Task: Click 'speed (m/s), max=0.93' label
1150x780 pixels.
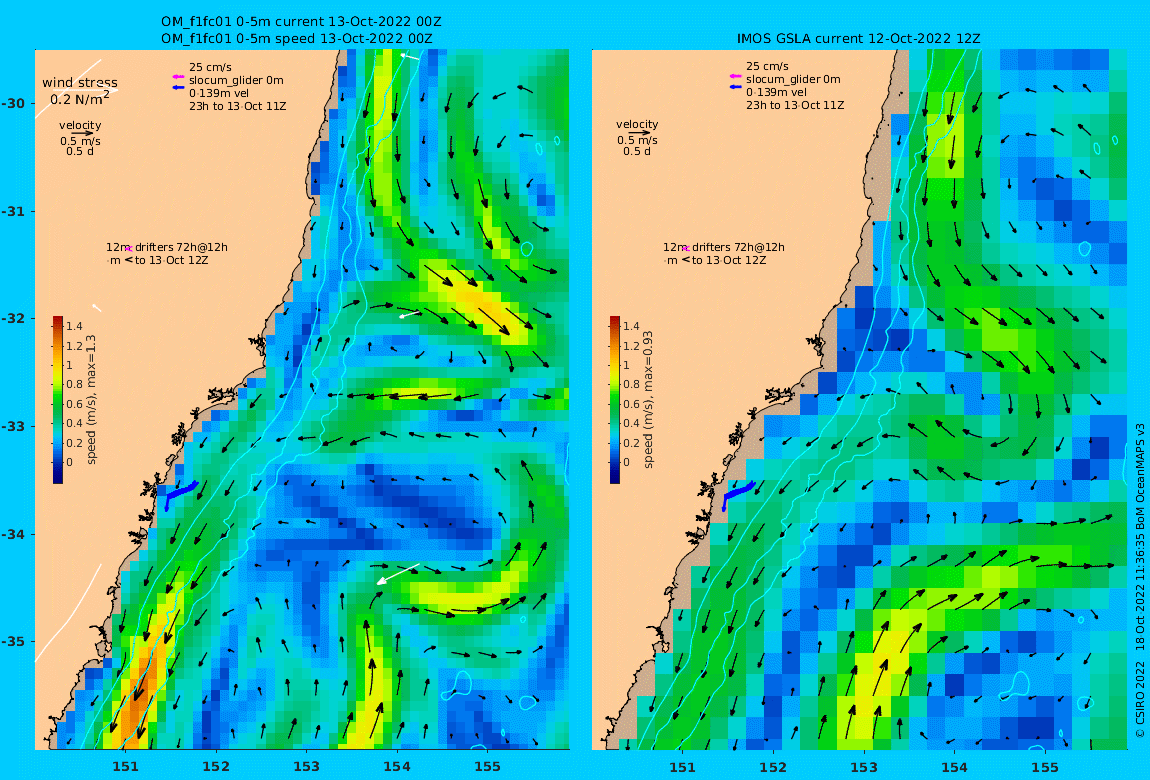Action: click(x=648, y=400)
